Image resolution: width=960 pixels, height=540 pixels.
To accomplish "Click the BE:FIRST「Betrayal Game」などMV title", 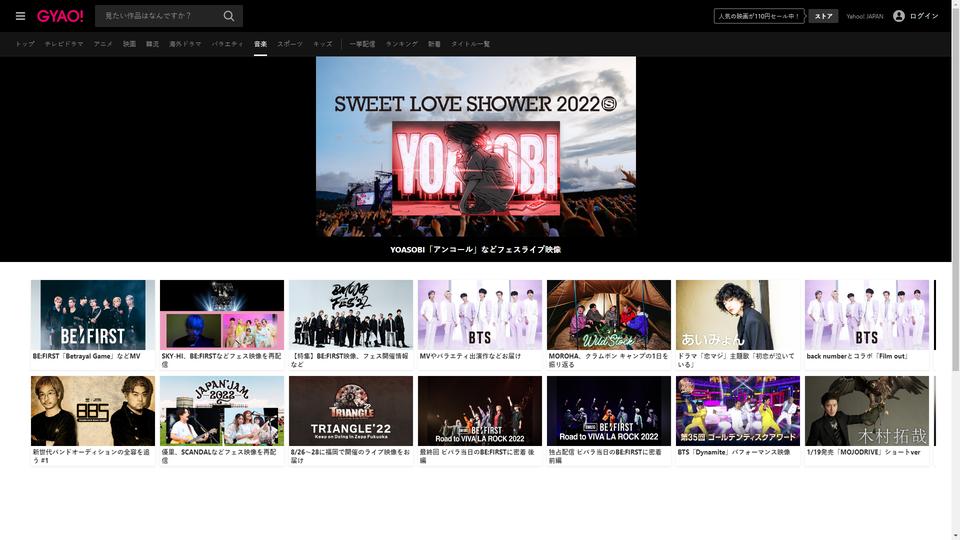I will [x=86, y=356].
